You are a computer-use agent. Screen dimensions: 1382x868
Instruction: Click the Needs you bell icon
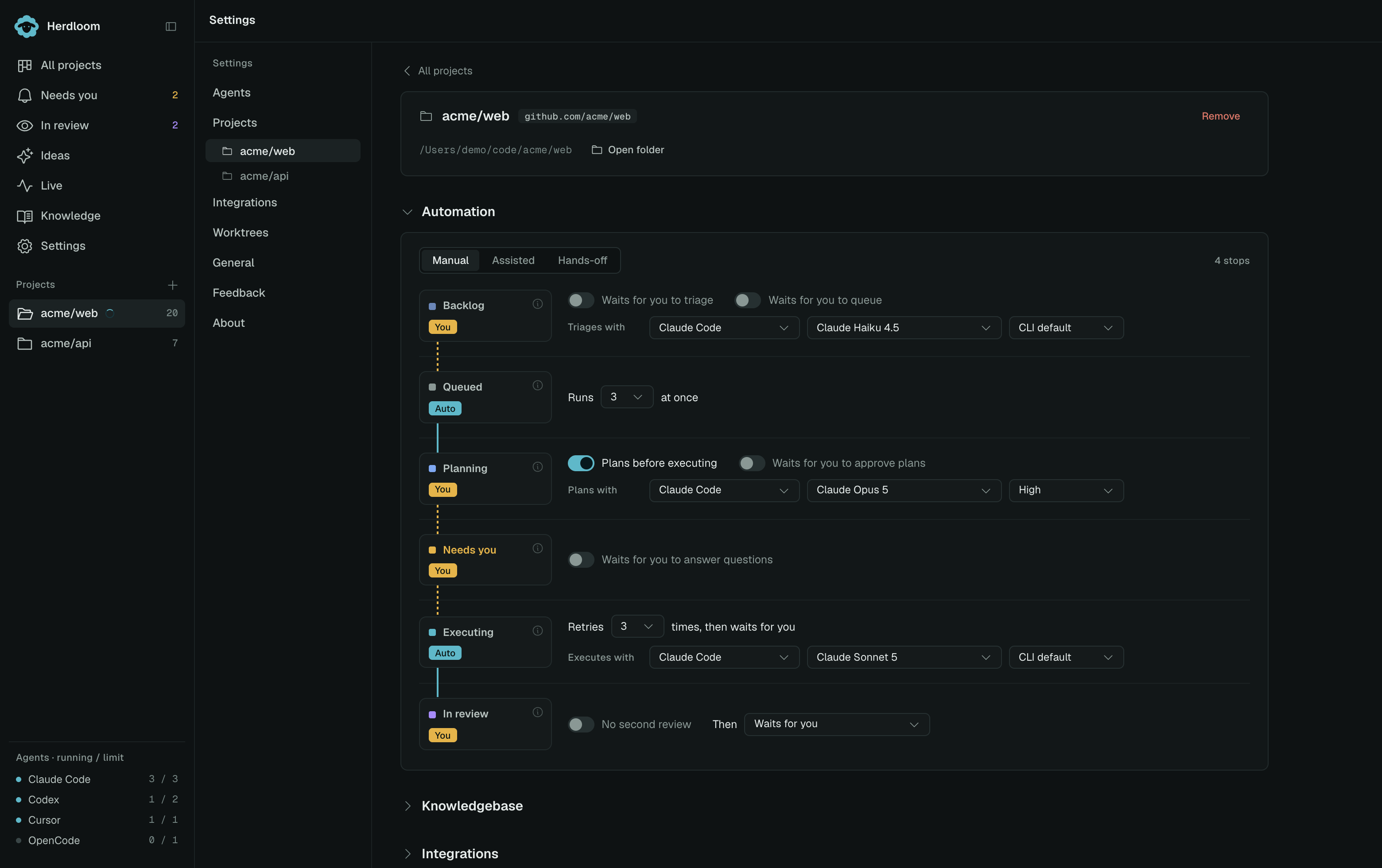[x=25, y=95]
